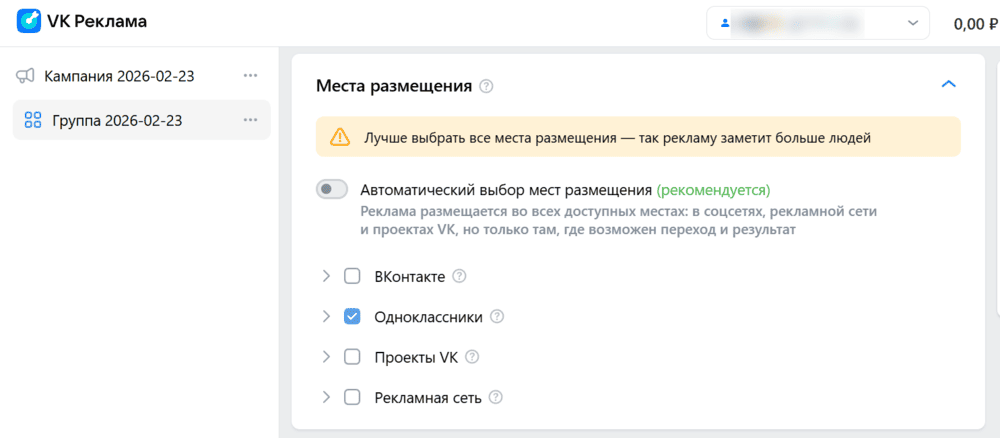The image size is (1000, 438).
Task: Uncheck the Одноклассники checkbox
Action: click(352, 317)
